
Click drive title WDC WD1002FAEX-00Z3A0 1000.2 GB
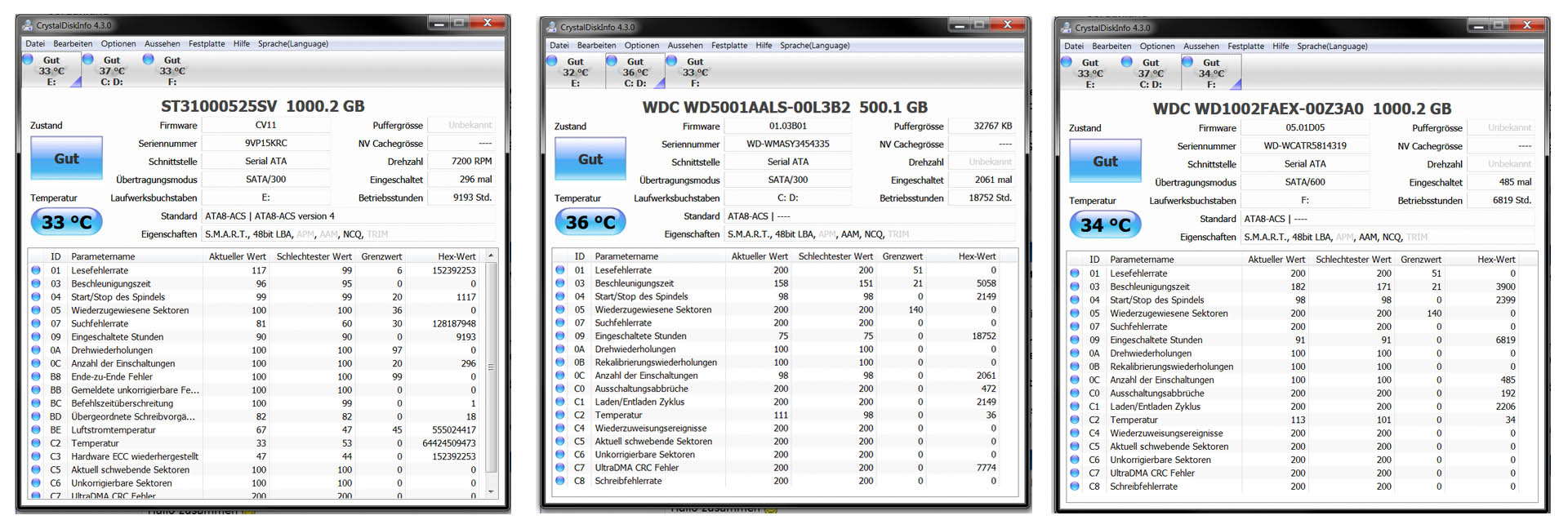1302,109
